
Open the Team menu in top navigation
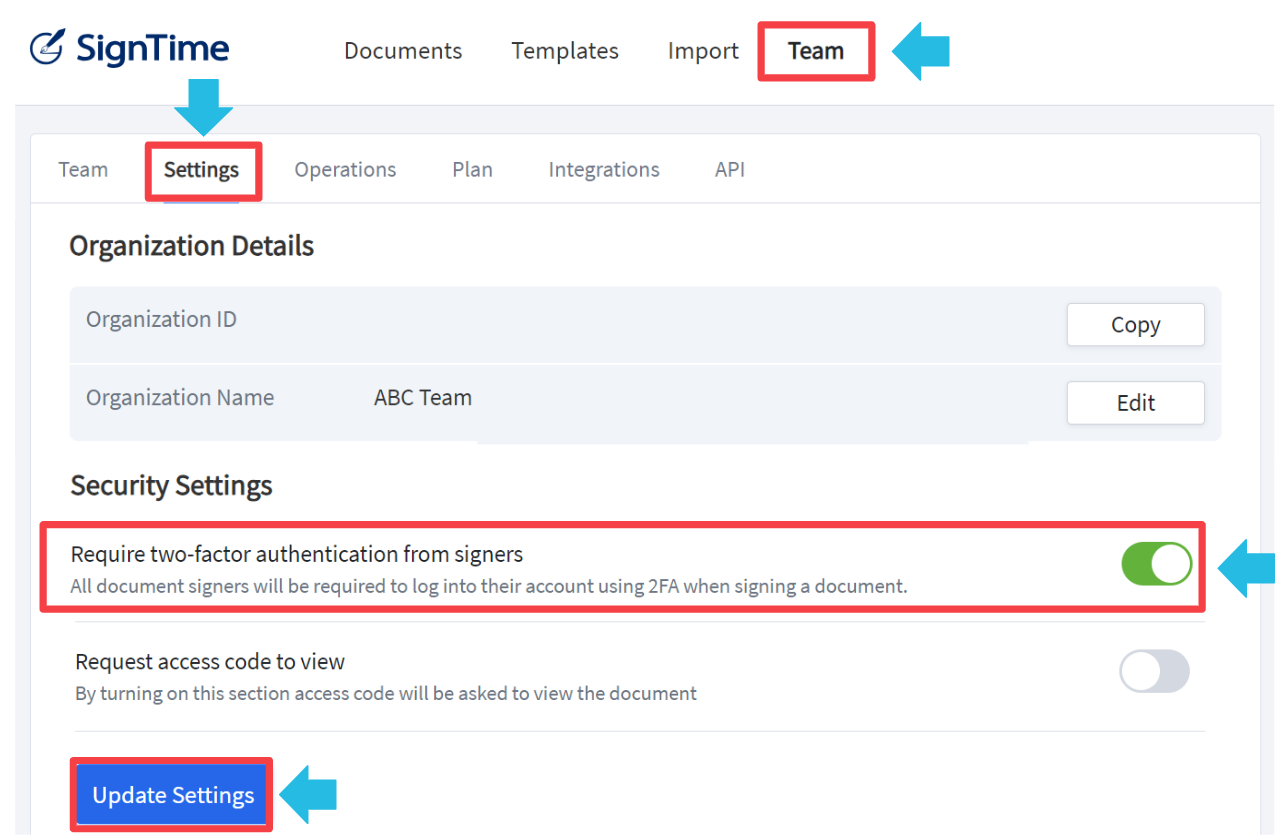816,51
